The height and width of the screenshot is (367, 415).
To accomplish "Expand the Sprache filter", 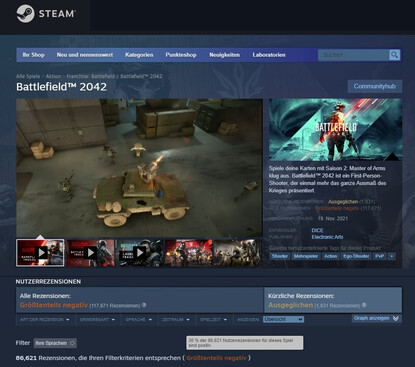I will click(x=139, y=319).
